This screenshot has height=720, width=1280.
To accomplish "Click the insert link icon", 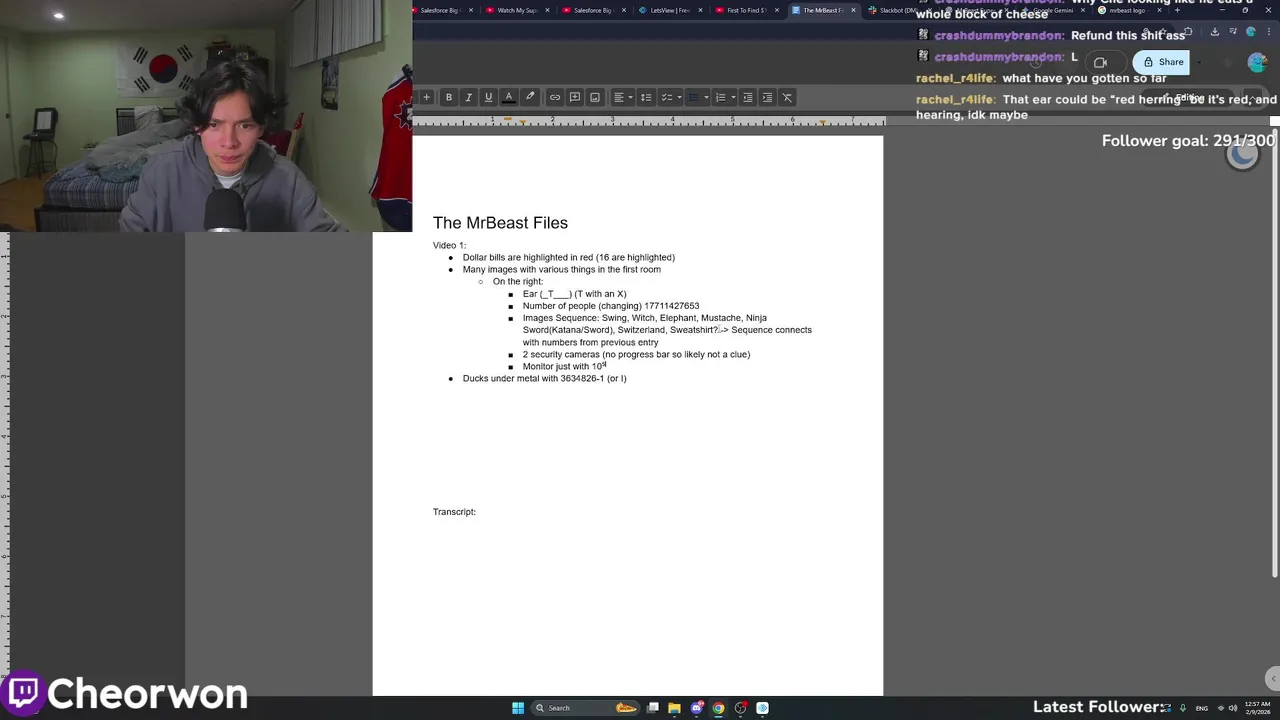I will point(555,97).
